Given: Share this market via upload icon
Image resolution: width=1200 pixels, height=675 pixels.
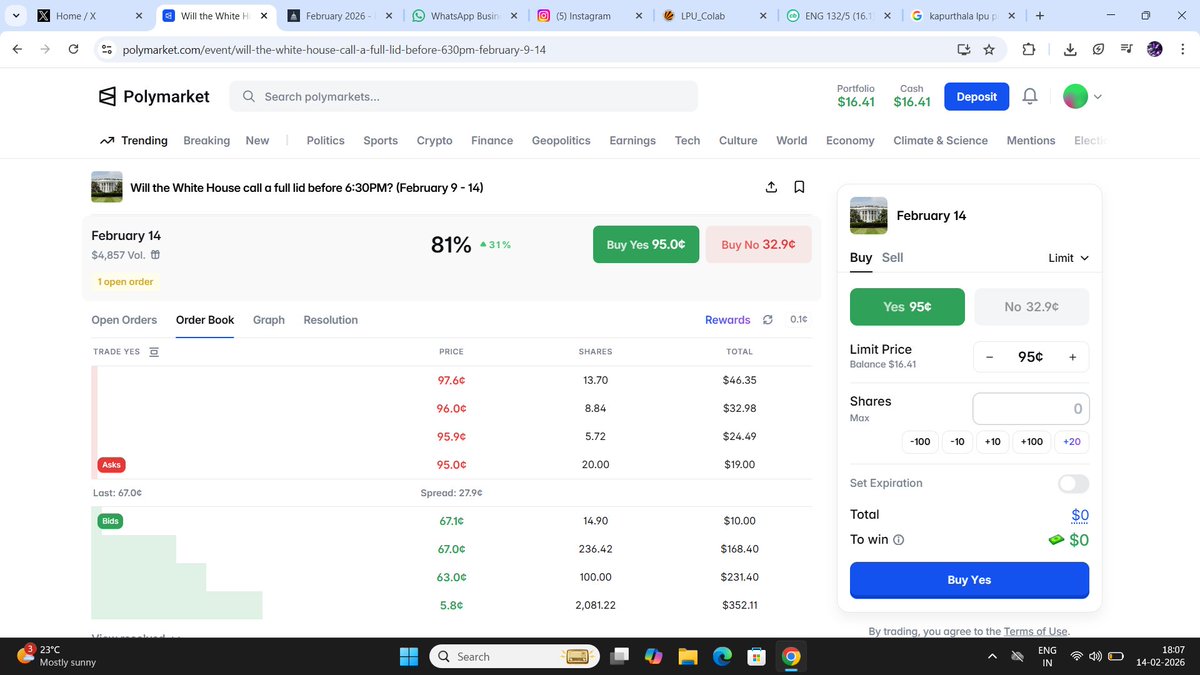Looking at the screenshot, I should coord(771,187).
